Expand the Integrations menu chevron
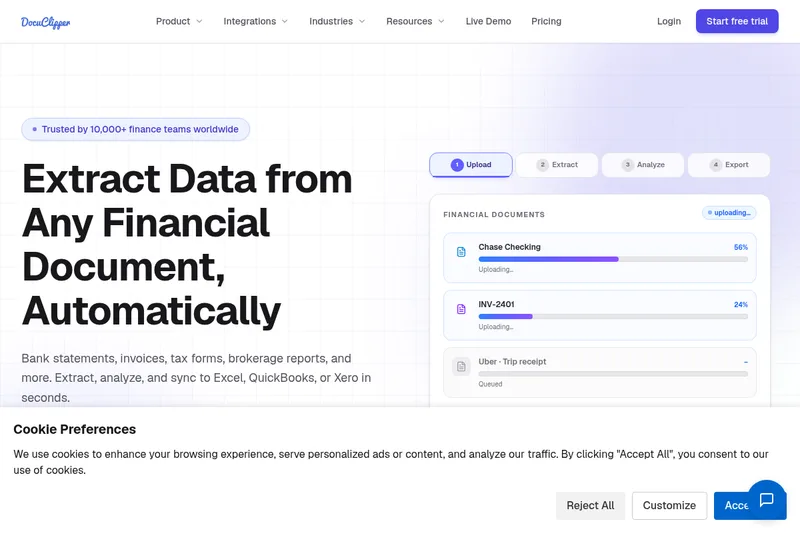This screenshot has height=533, width=800. coord(285,21)
